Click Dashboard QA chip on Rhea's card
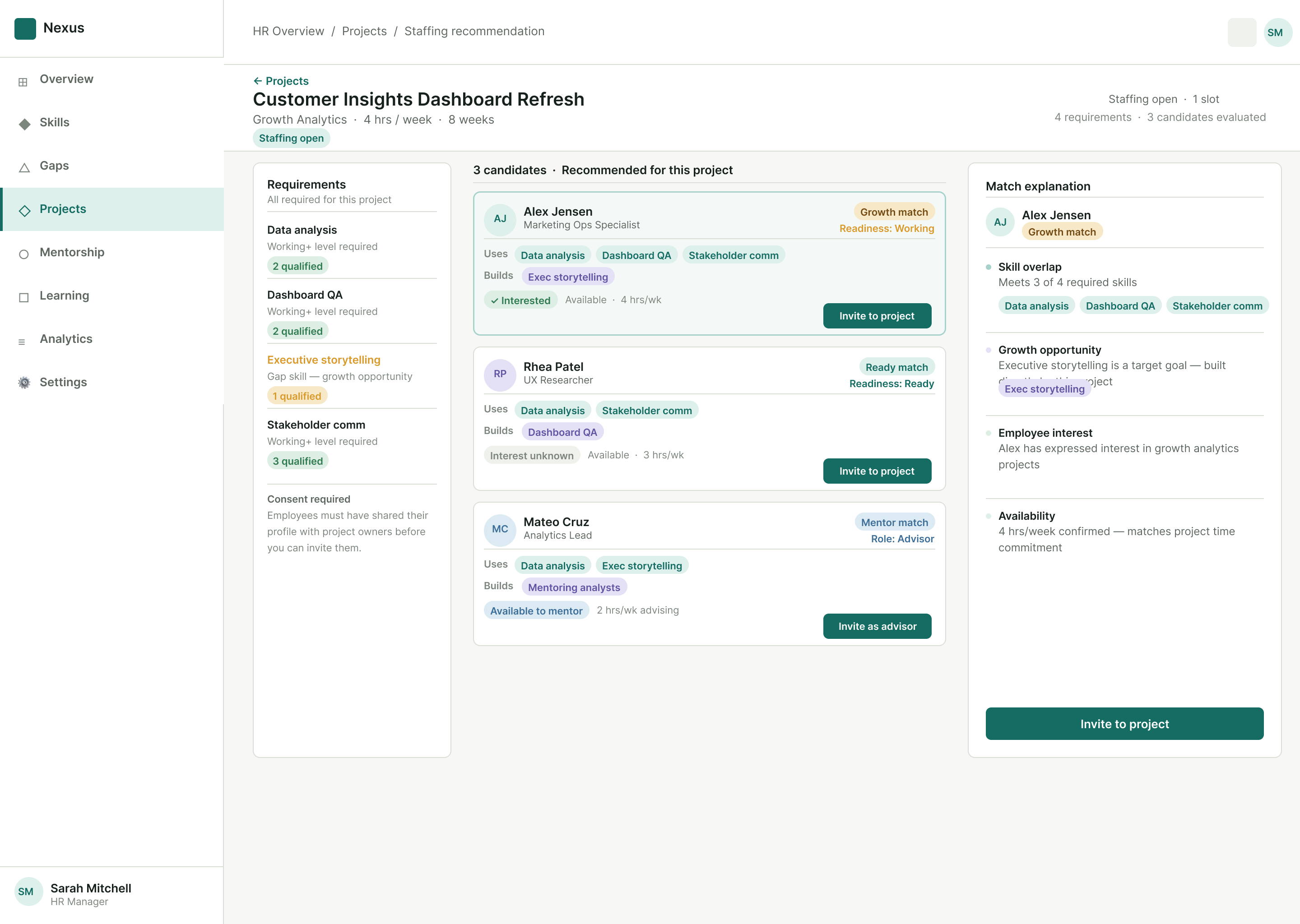Screen dimensions: 1300x924 [x=562, y=432]
